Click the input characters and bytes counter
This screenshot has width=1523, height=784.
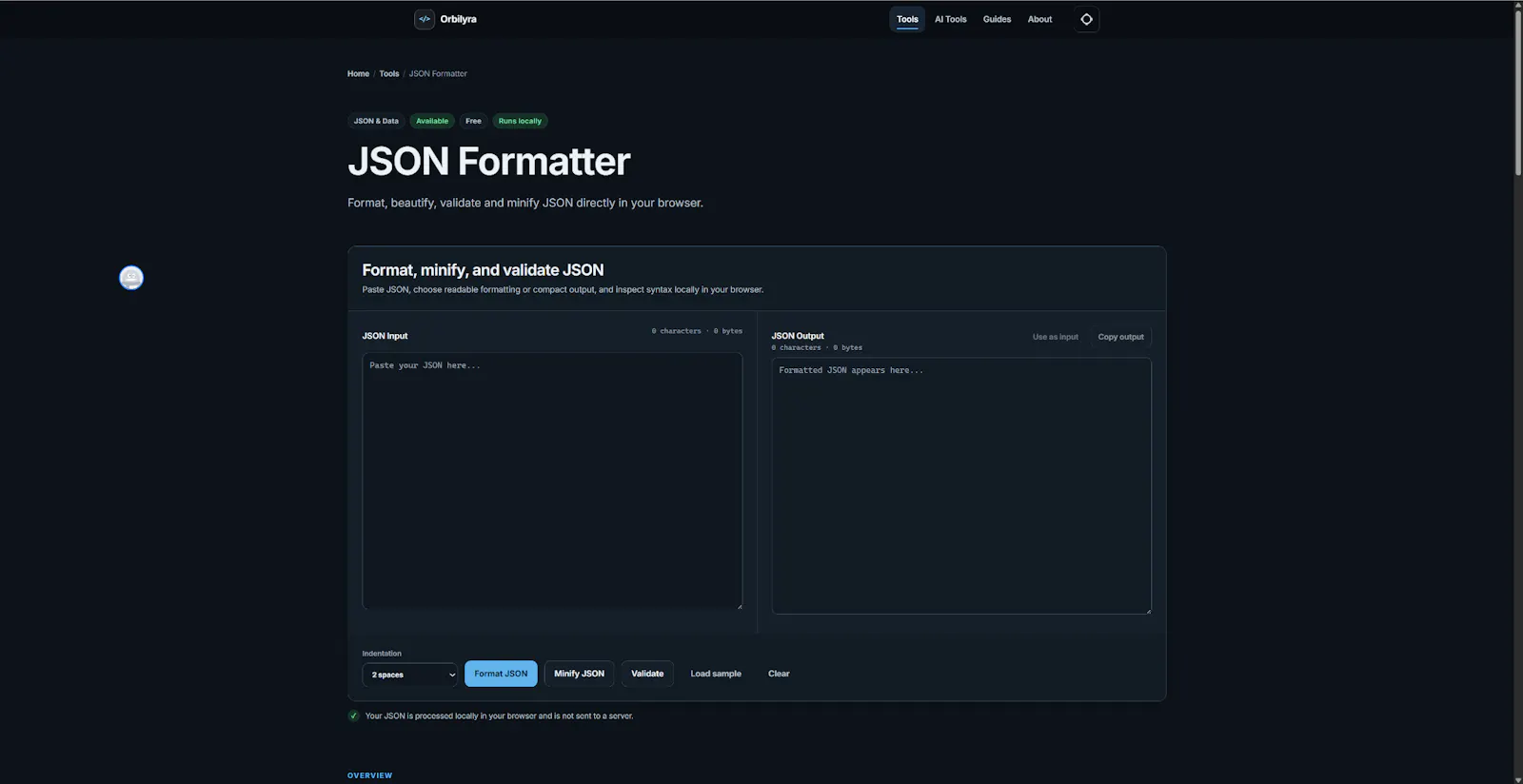[697, 331]
